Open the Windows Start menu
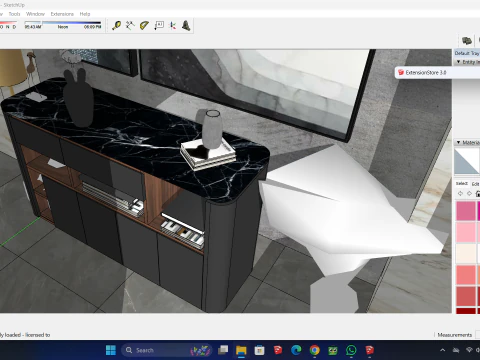 [x=111, y=350]
